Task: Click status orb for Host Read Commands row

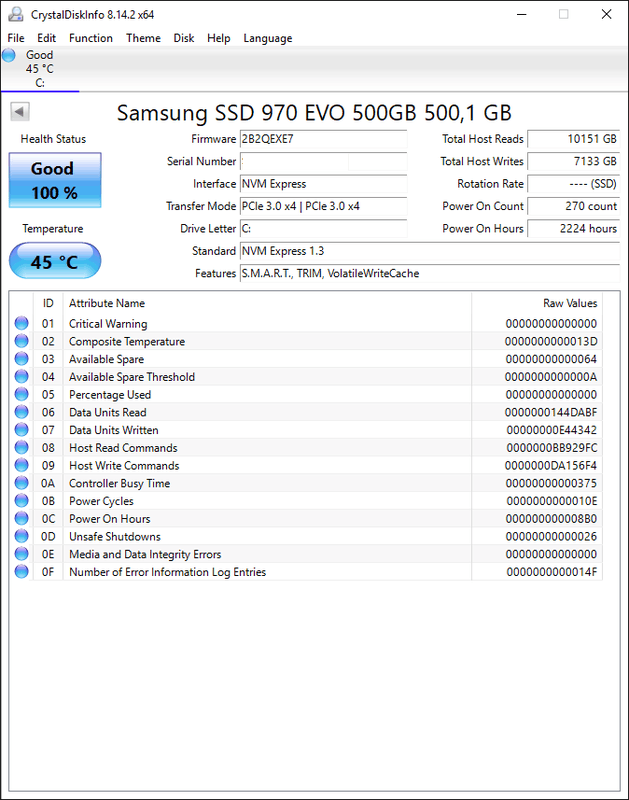Action: (21, 447)
